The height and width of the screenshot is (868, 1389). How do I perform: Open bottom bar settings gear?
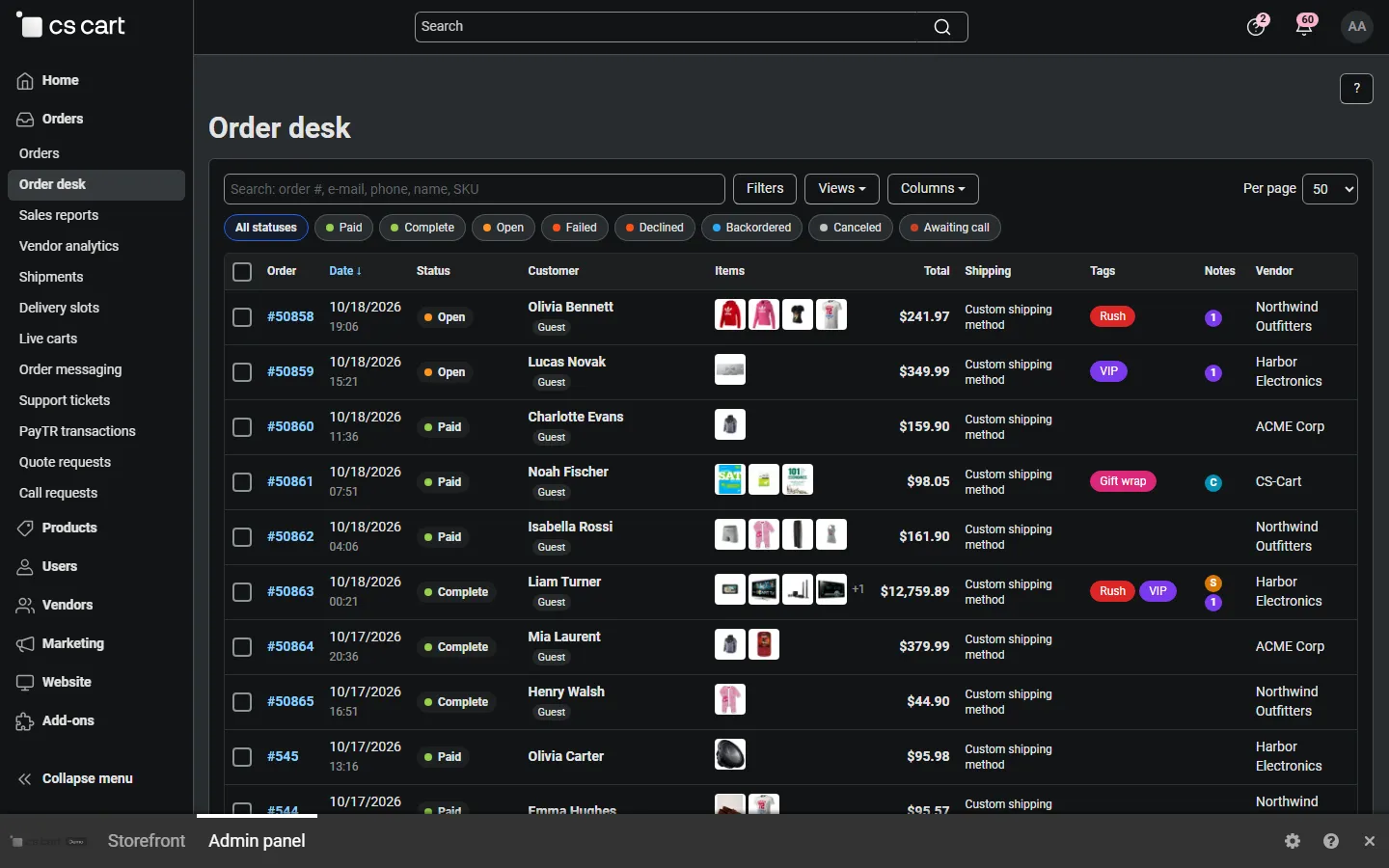[x=1293, y=841]
